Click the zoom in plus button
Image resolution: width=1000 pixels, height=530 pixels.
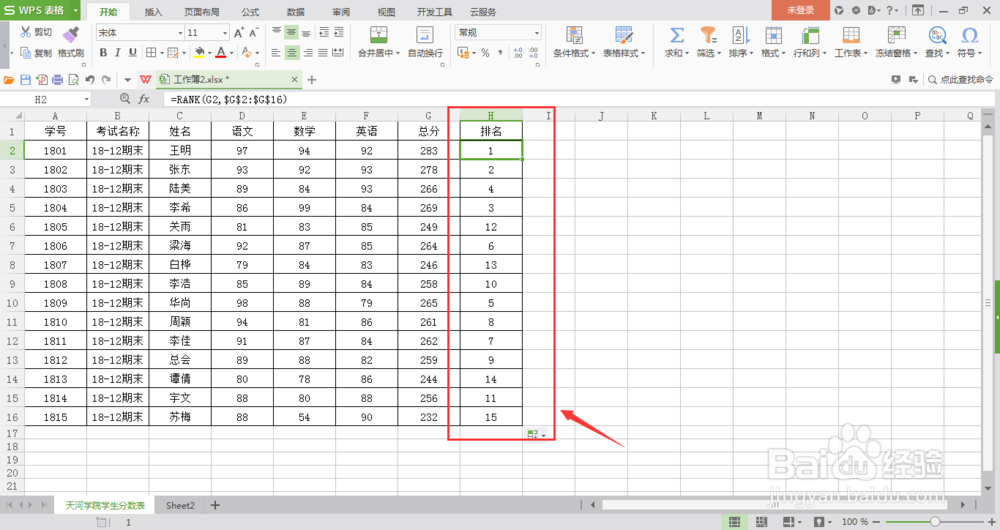(x=992, y=522)
